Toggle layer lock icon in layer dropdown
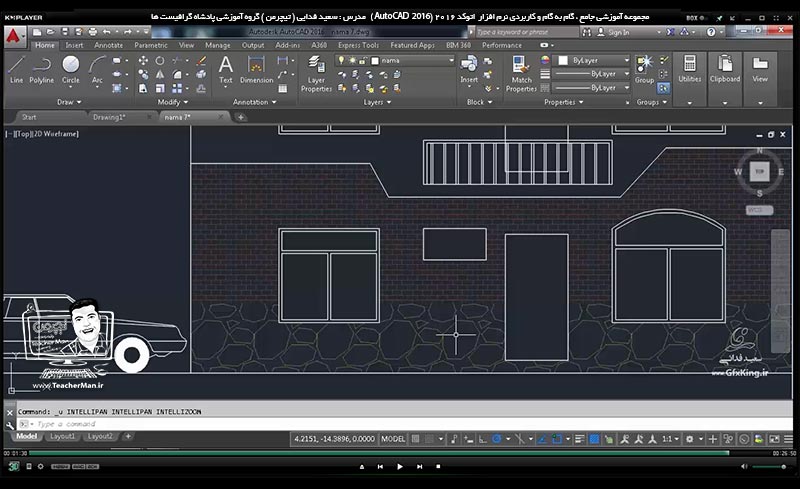 [362, 60]
